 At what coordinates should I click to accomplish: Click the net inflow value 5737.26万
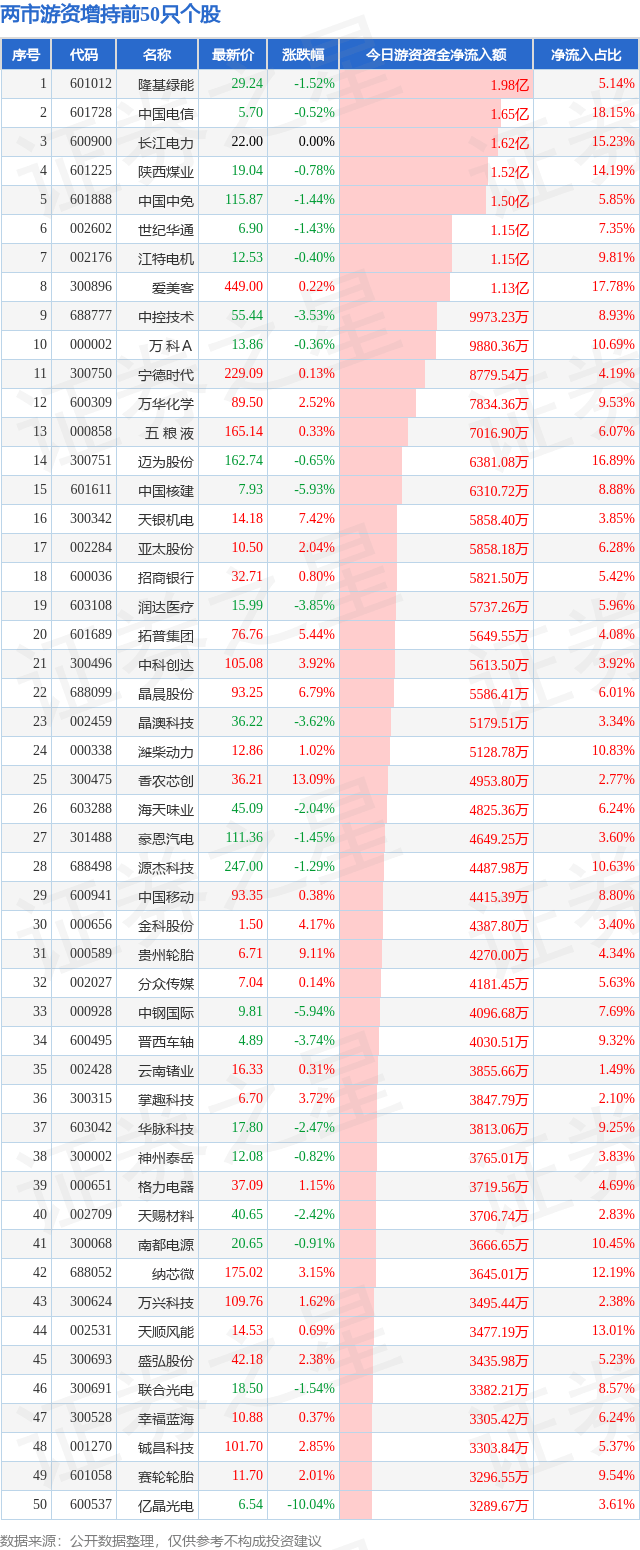pos(499,606)
